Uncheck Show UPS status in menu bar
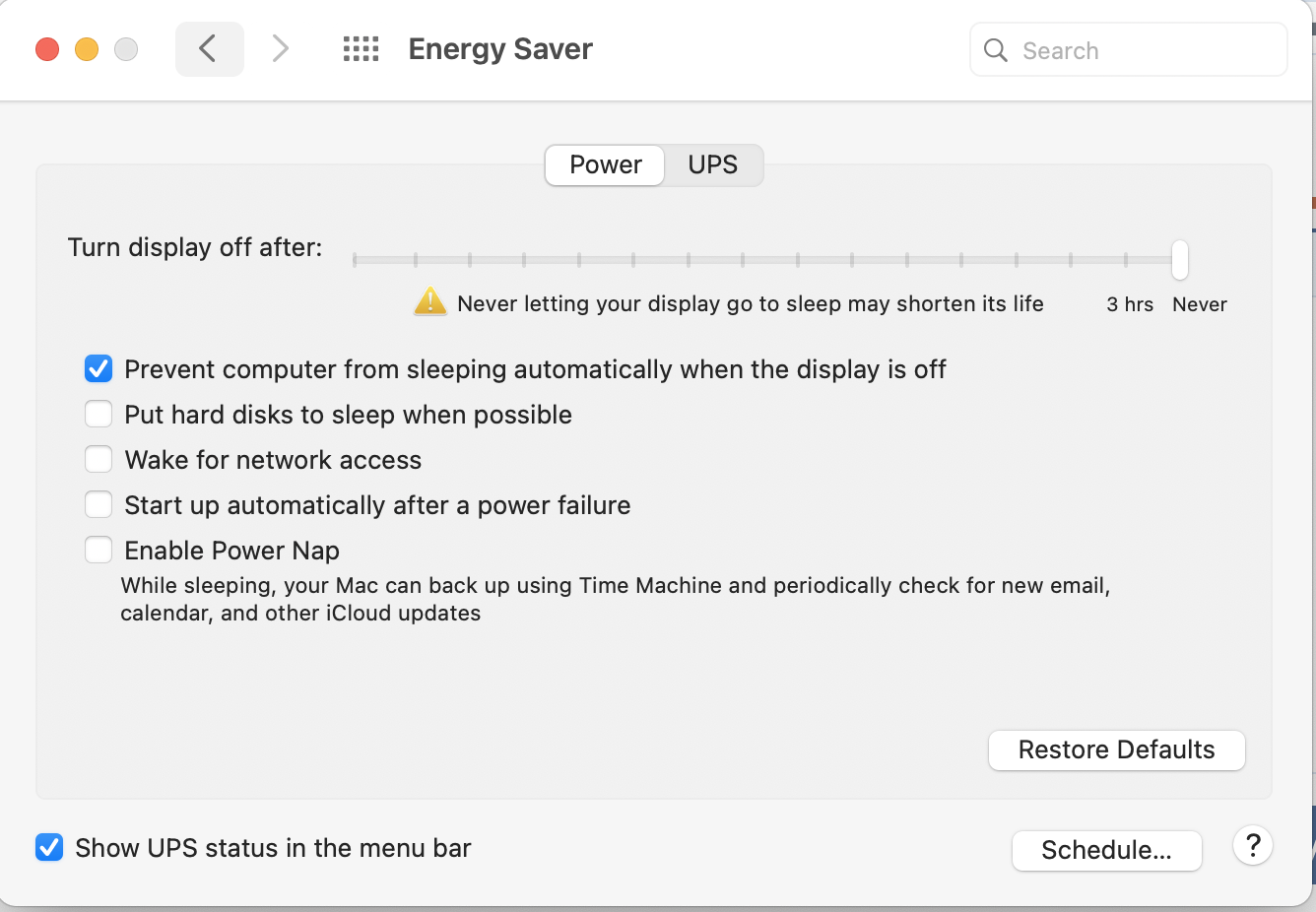The image size is (1316, 912). coord(49,848)
